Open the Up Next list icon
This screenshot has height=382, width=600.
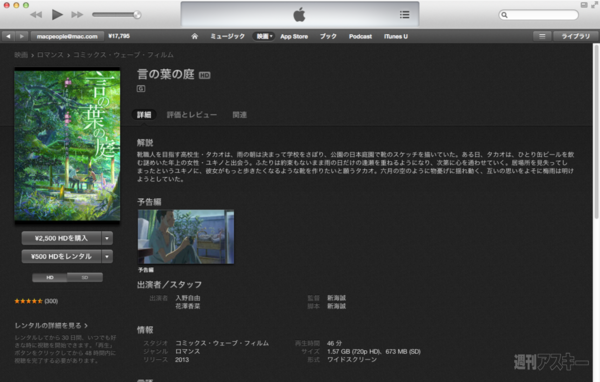(404, 15)
